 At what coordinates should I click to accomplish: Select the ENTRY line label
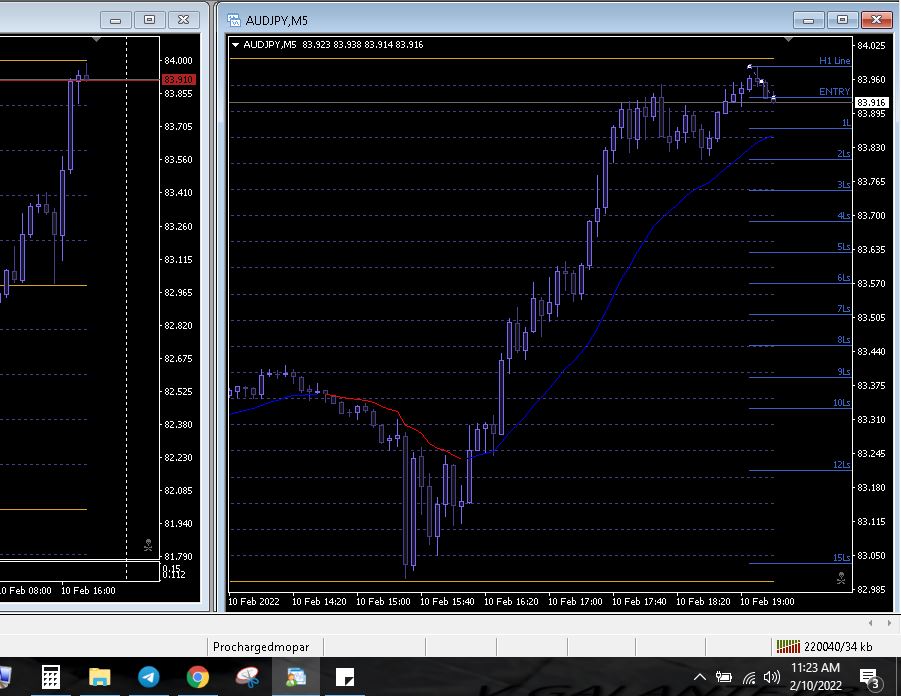pos(834,92)
